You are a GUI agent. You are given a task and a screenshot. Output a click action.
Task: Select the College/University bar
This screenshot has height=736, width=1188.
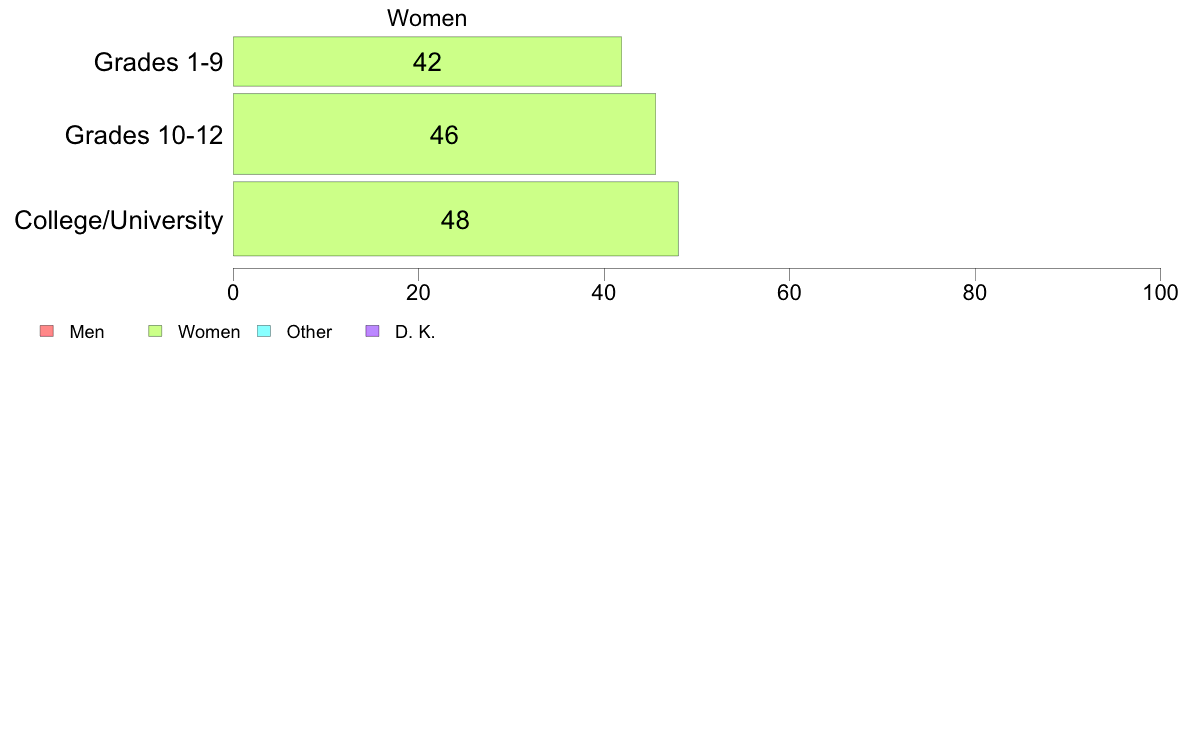(x=455, y=219)
